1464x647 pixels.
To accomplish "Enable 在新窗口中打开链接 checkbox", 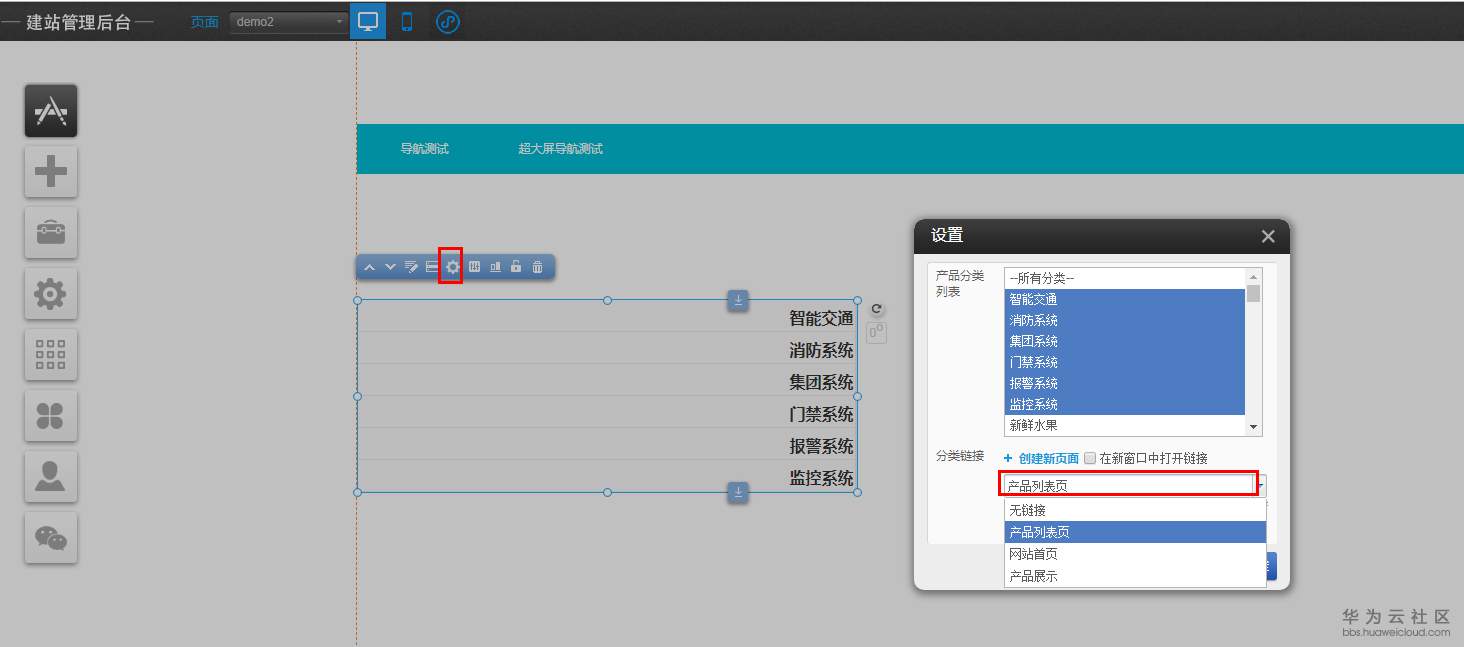I will (1090, 458).
